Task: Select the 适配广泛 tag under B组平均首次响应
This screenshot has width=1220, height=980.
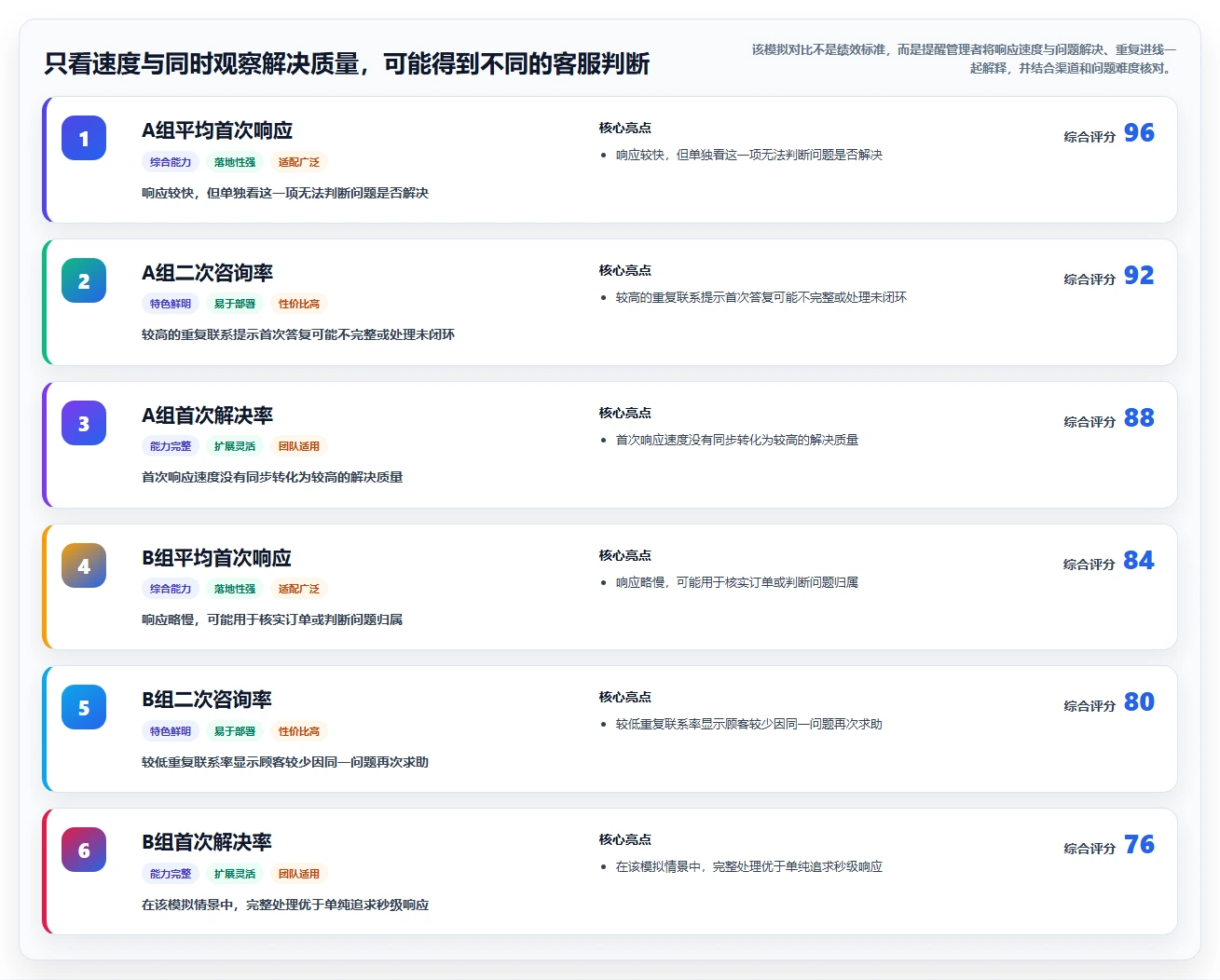Action: tap(299, 589)
